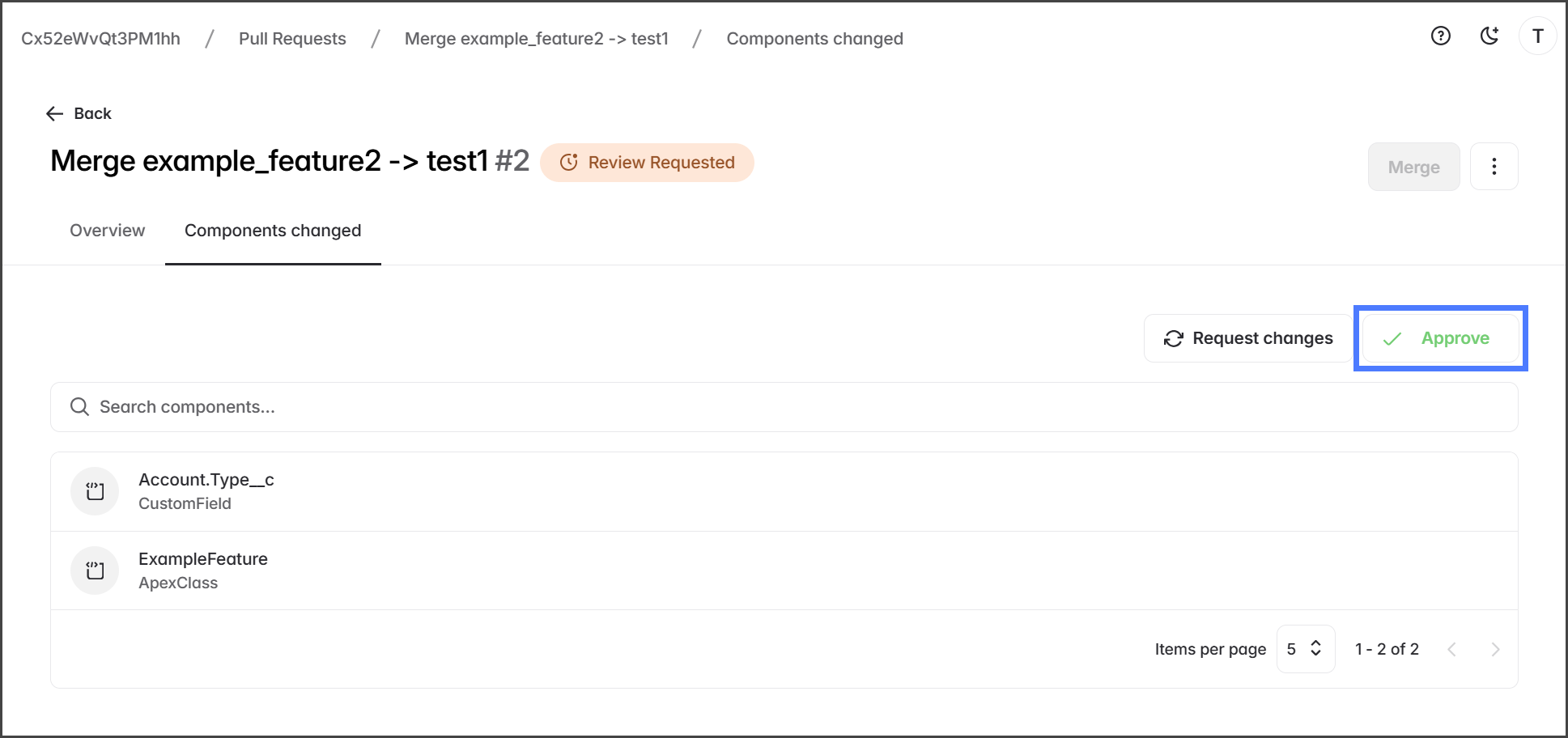Switch to the Overview tab
Image resolution: width=1568 pixels, height=738 pixels.
[x=108, y=231]
